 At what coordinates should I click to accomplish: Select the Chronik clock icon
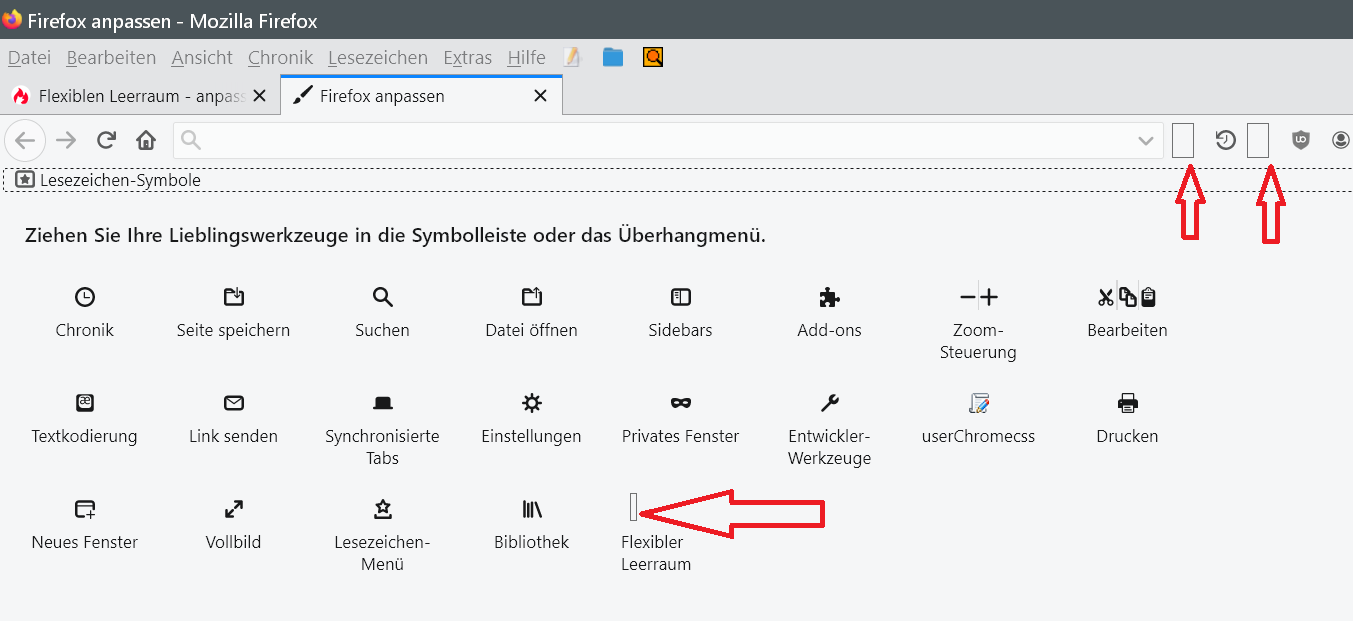[x=85, y=297]
